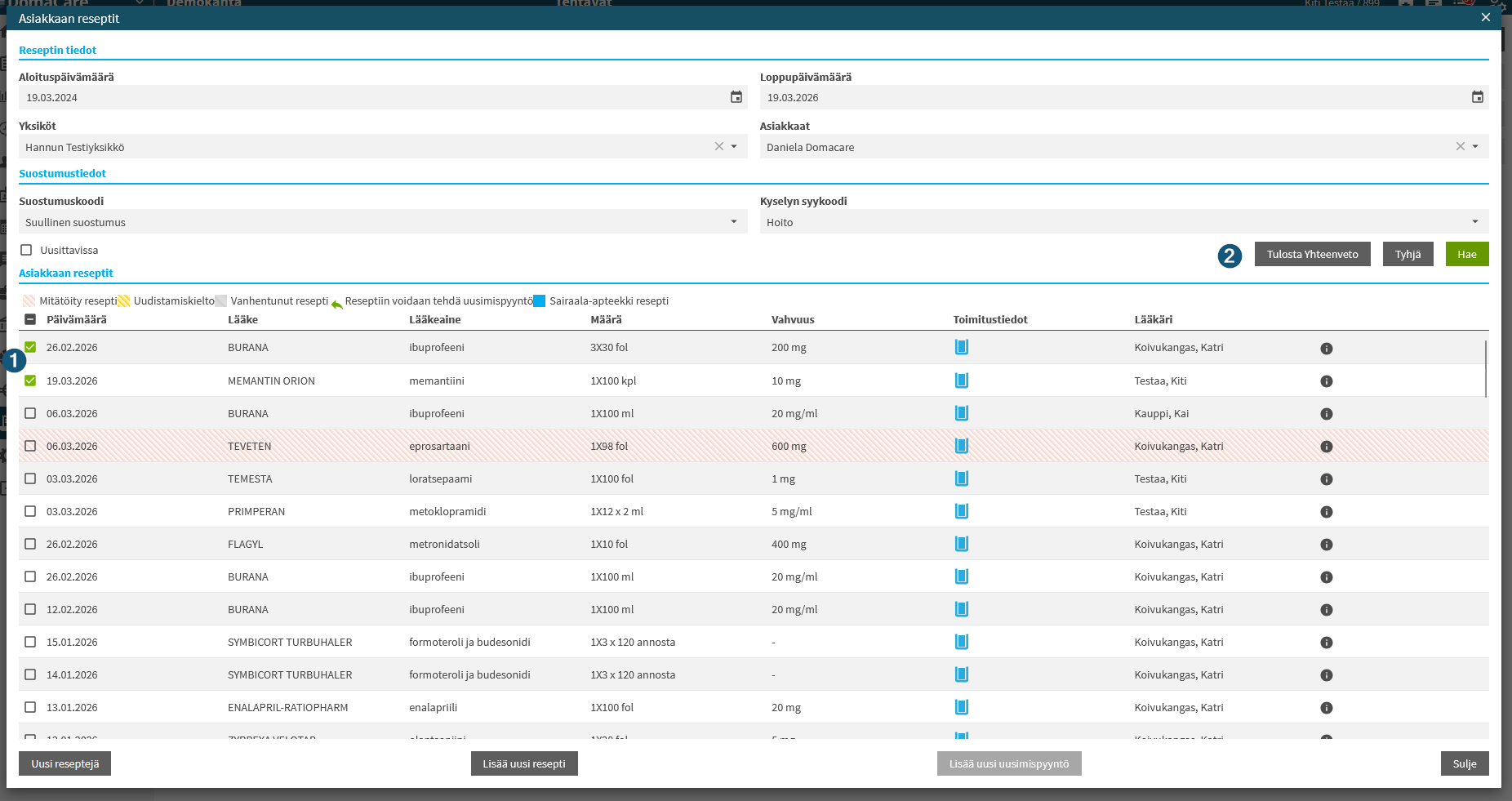Image resolution: width=1512 pixels, height=801 pixels.
Task: Click the green Hae button
Action: pos(1467,254)
